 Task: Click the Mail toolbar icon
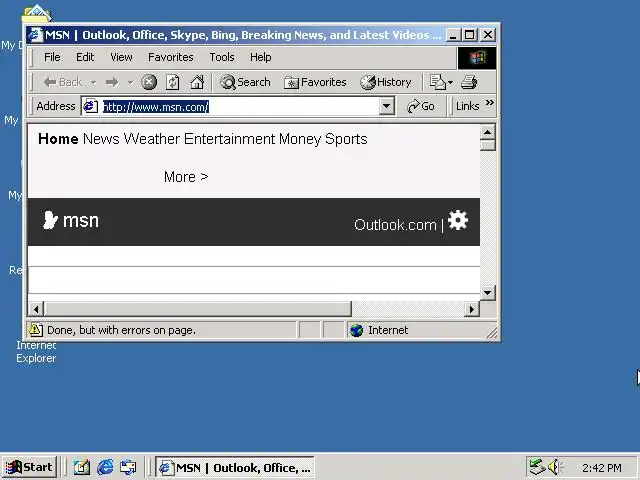(438, 82)
